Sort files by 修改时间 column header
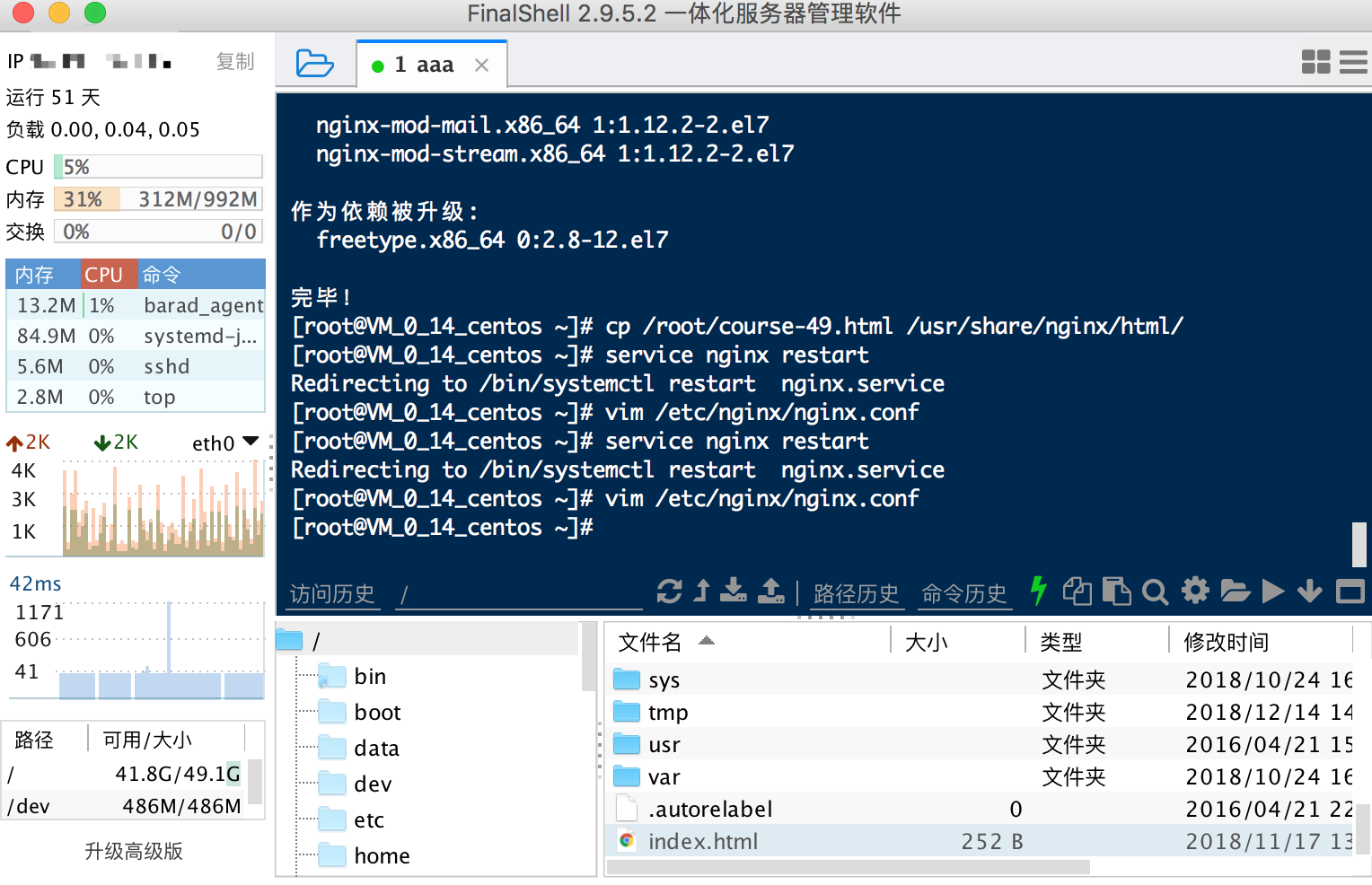 click(1262, 642)
